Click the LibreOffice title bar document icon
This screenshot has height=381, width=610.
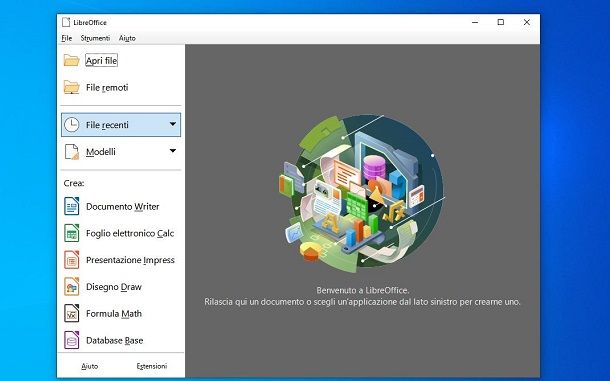click(x=66, y=22)
